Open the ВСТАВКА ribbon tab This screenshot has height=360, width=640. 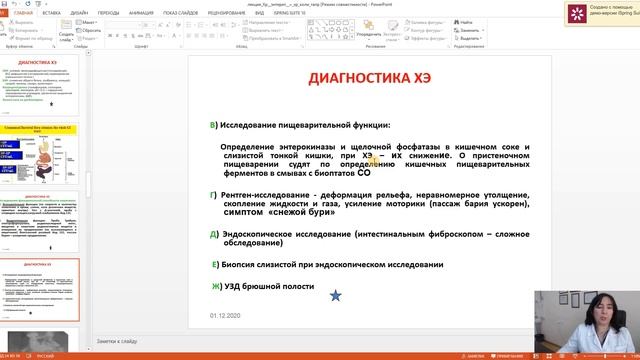51,13
